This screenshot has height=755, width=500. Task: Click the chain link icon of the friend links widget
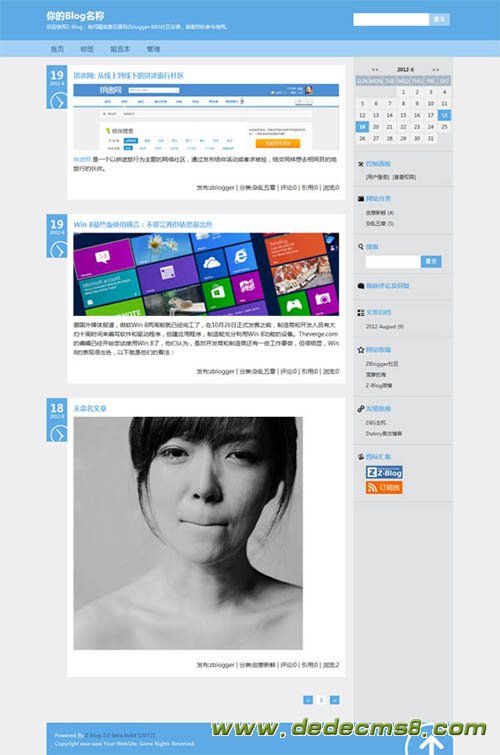click(x=361, y=409)
